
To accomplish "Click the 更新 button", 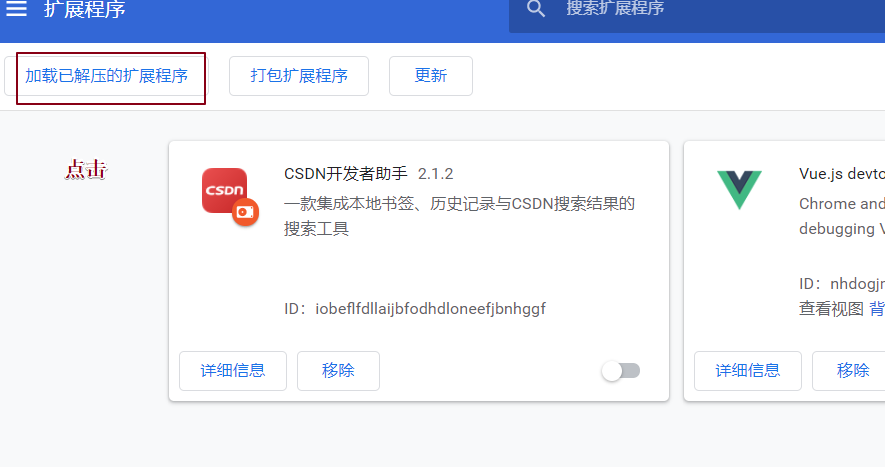I will pos(431,76).
